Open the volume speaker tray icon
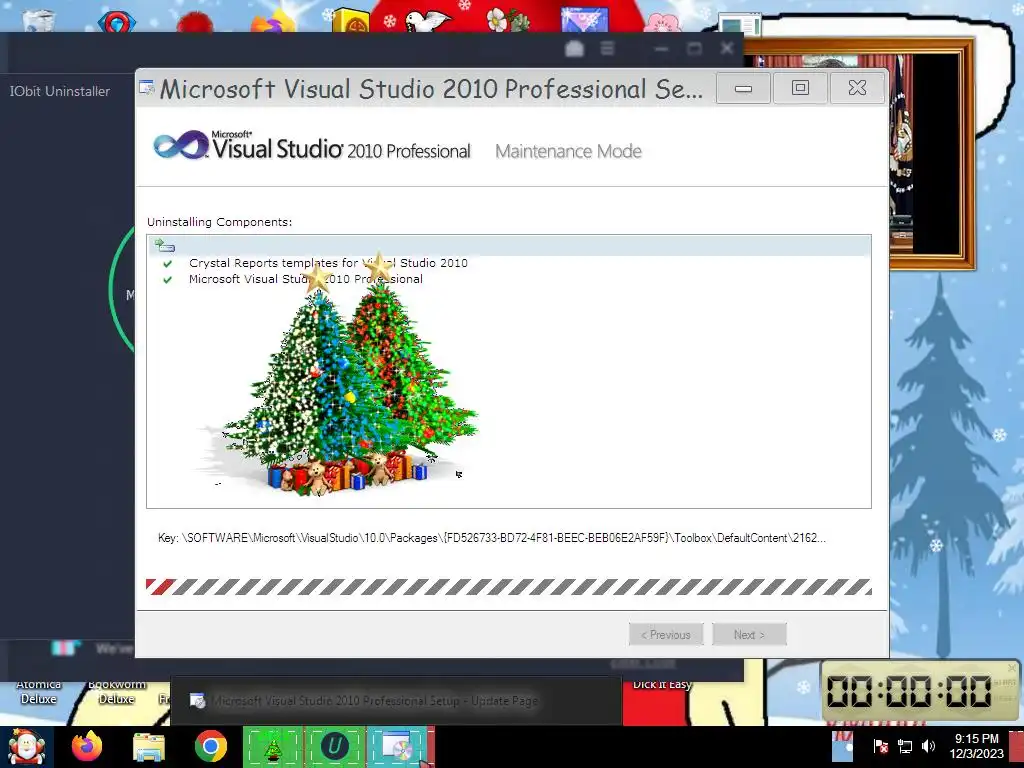Image resolution: width=1024 pixels, height=768 pixels. [x=928, y=746]
